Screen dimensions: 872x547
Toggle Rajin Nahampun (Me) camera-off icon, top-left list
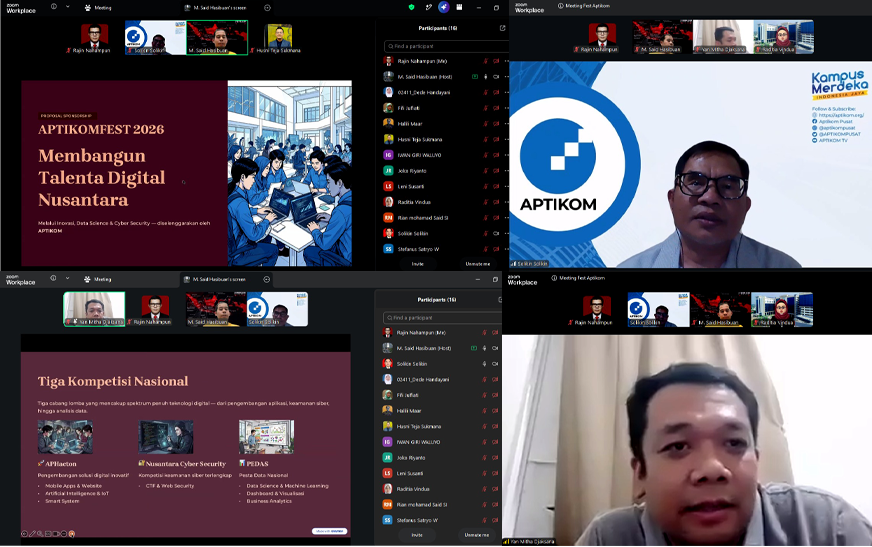496,61
